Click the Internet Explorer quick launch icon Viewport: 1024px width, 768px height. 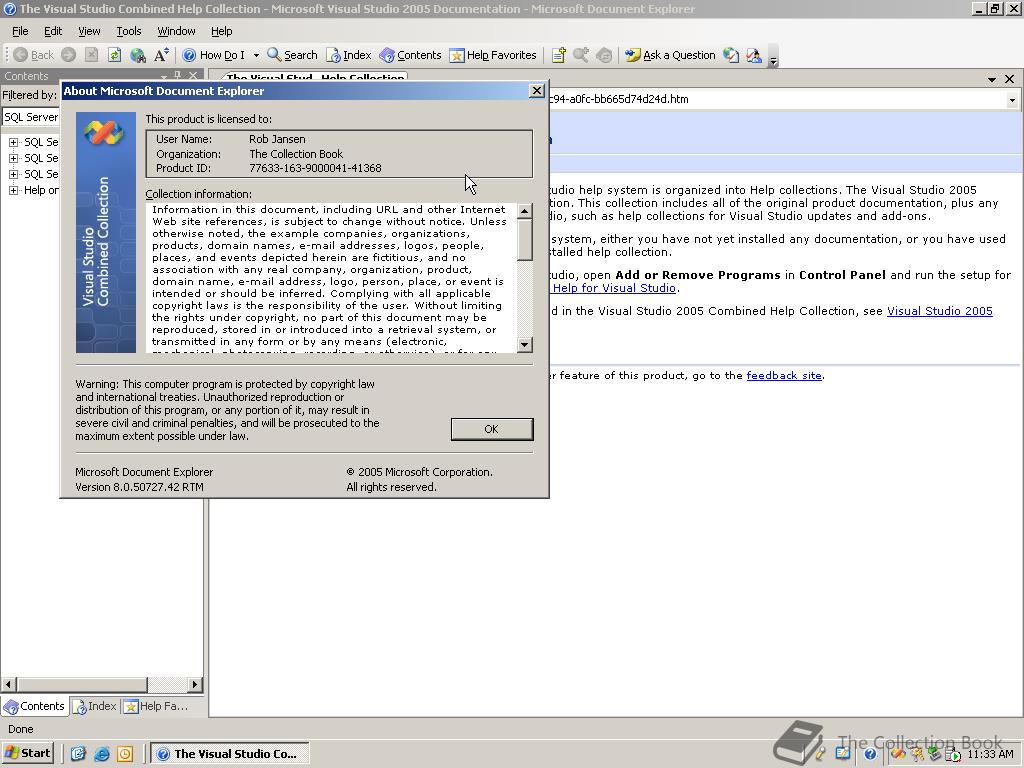click(102, 754)
